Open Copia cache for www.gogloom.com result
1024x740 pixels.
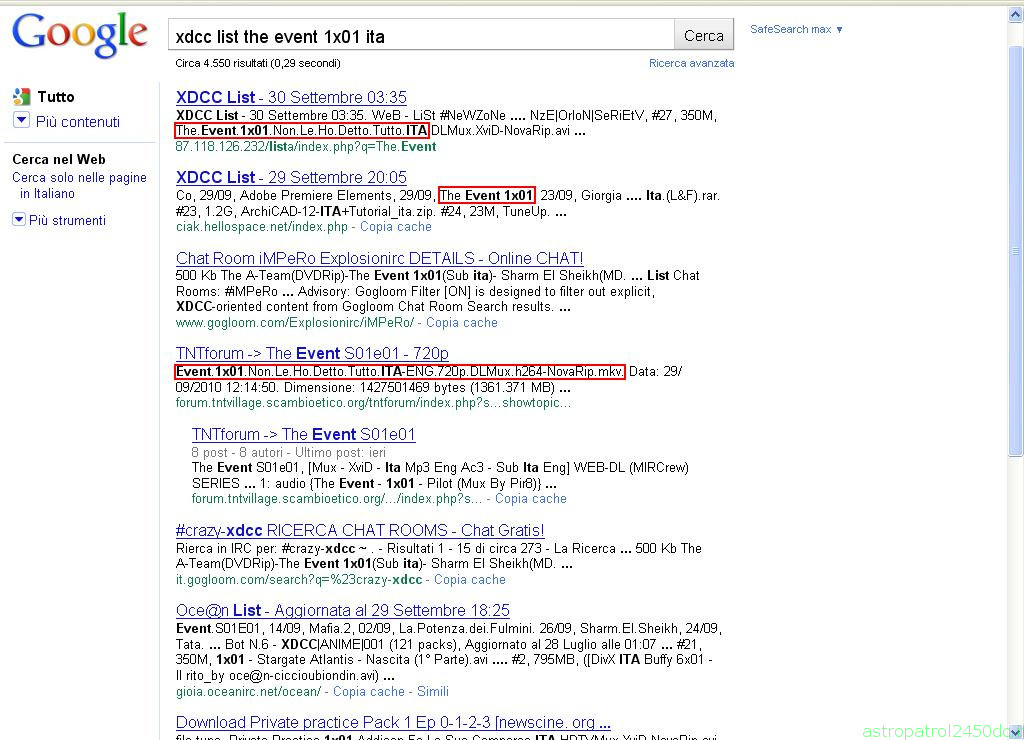tap(462, 323)
